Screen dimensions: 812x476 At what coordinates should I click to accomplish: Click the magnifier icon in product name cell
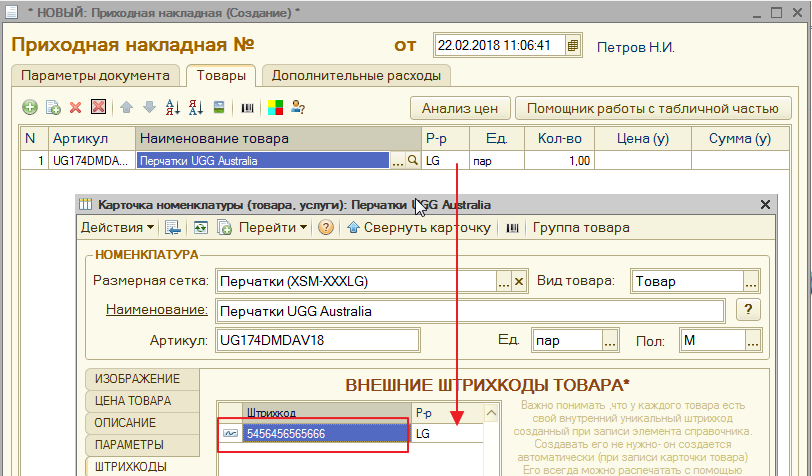tap(413, 161)
